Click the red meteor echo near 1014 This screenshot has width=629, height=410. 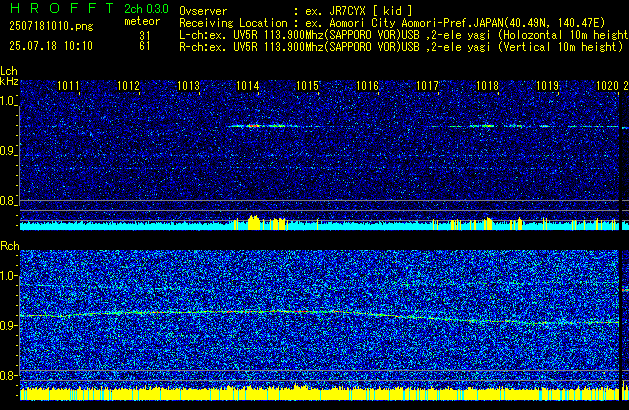pos(253,126)
